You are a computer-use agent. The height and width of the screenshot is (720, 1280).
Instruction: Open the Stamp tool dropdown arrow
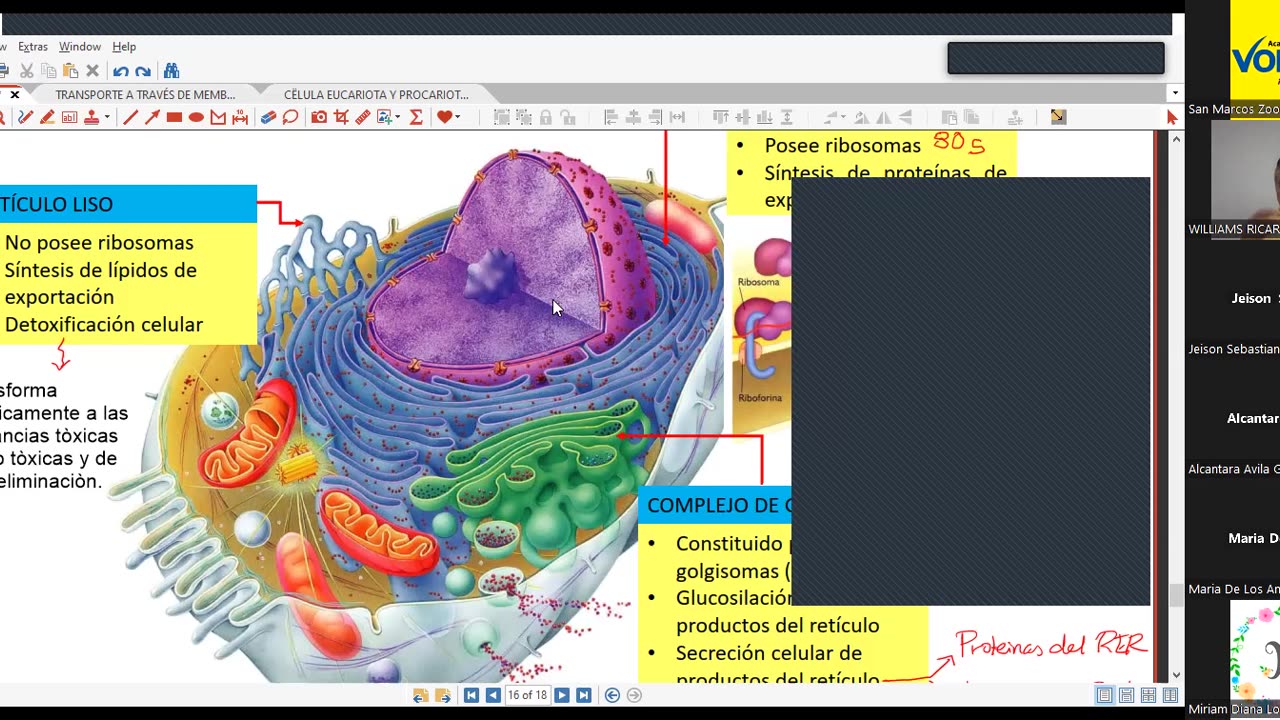tap(107, 117)
